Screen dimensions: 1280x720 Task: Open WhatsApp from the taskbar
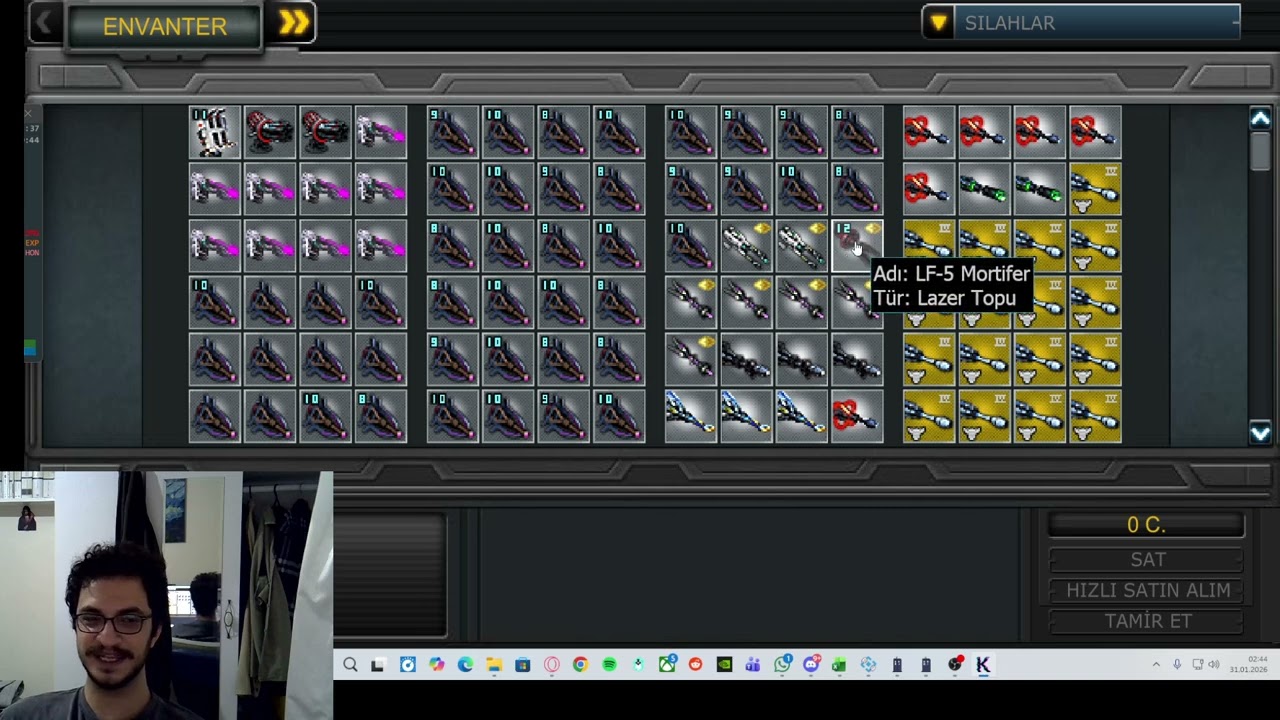coord(782,664)
